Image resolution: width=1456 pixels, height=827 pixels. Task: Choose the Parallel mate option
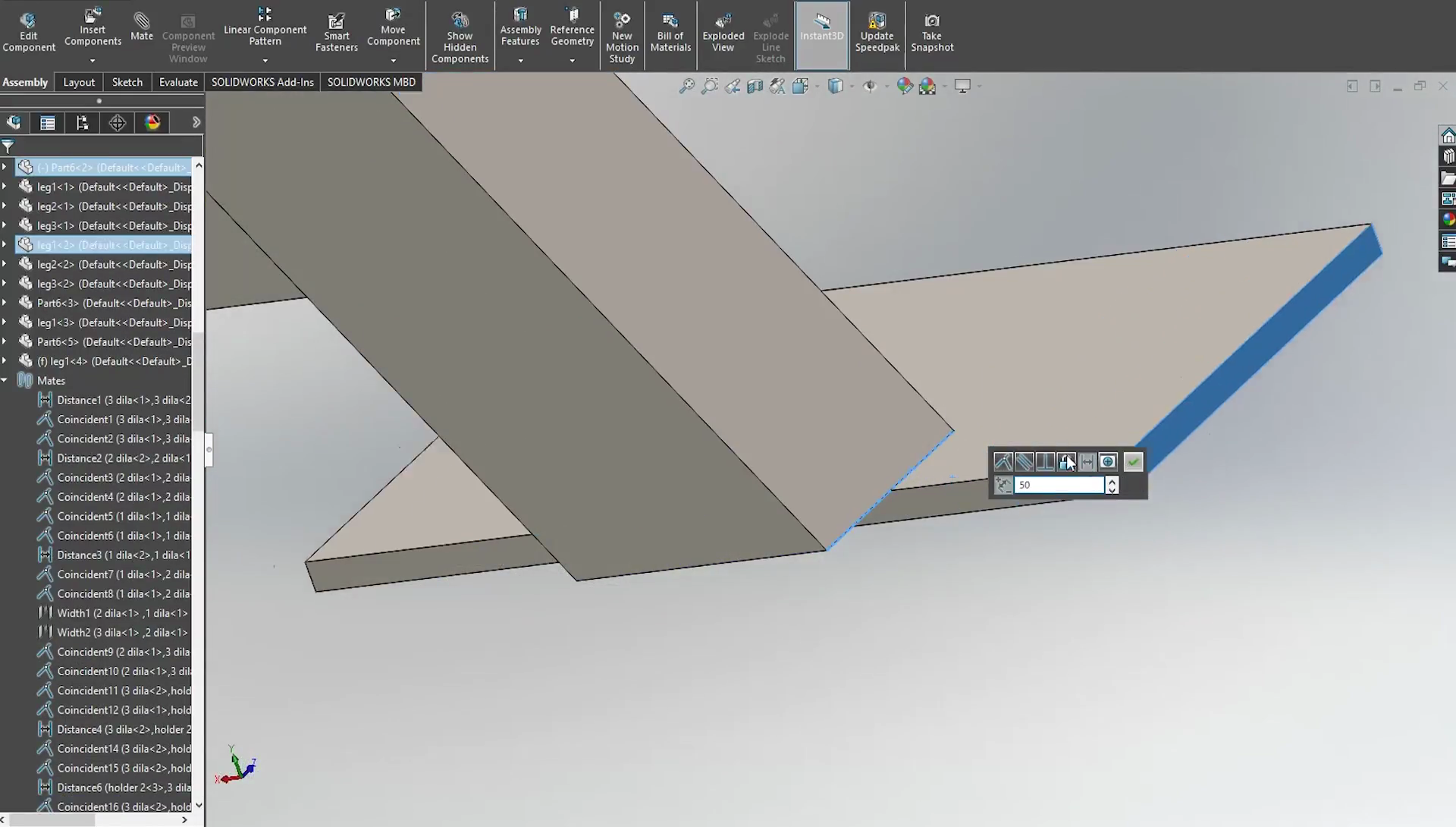[1024, 461]
